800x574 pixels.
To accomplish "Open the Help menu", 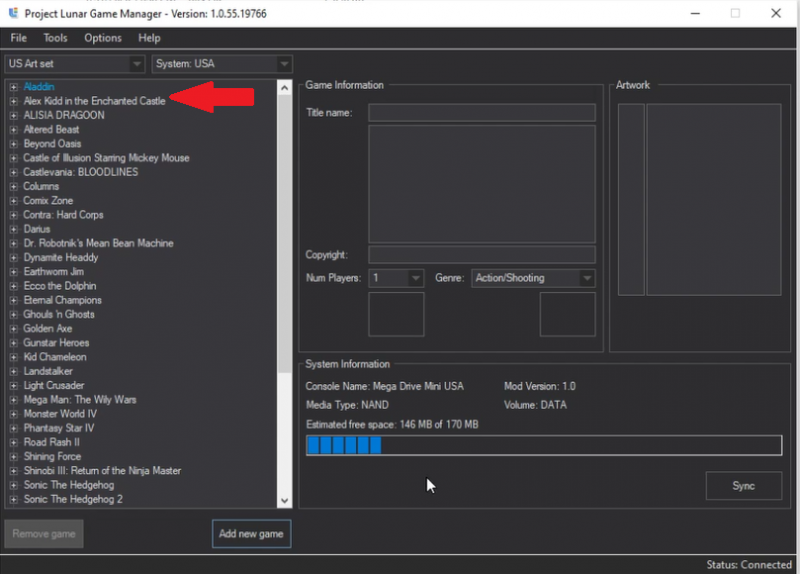I will coord(149,38).
